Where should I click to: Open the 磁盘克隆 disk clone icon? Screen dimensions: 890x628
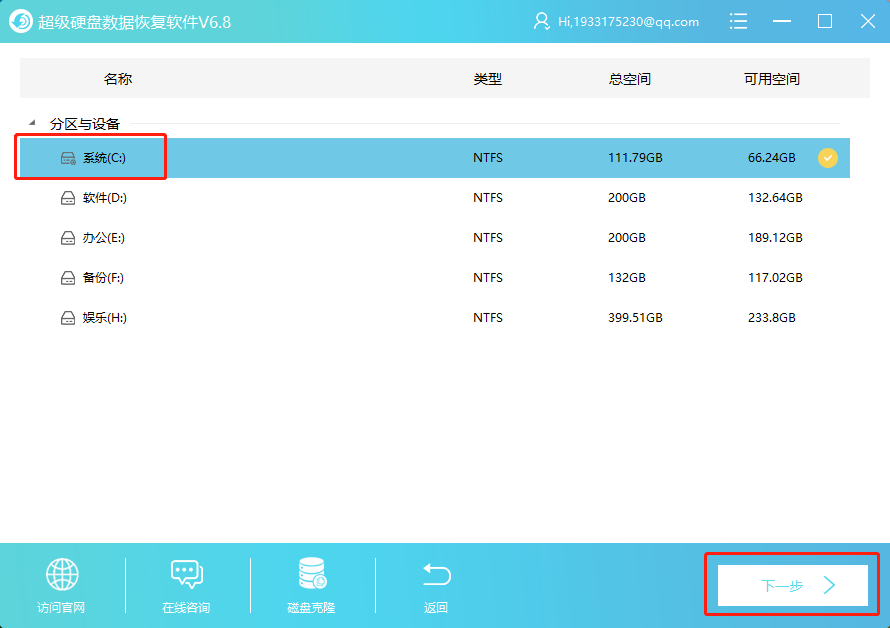pyautogui.click(x=312, y=573)
